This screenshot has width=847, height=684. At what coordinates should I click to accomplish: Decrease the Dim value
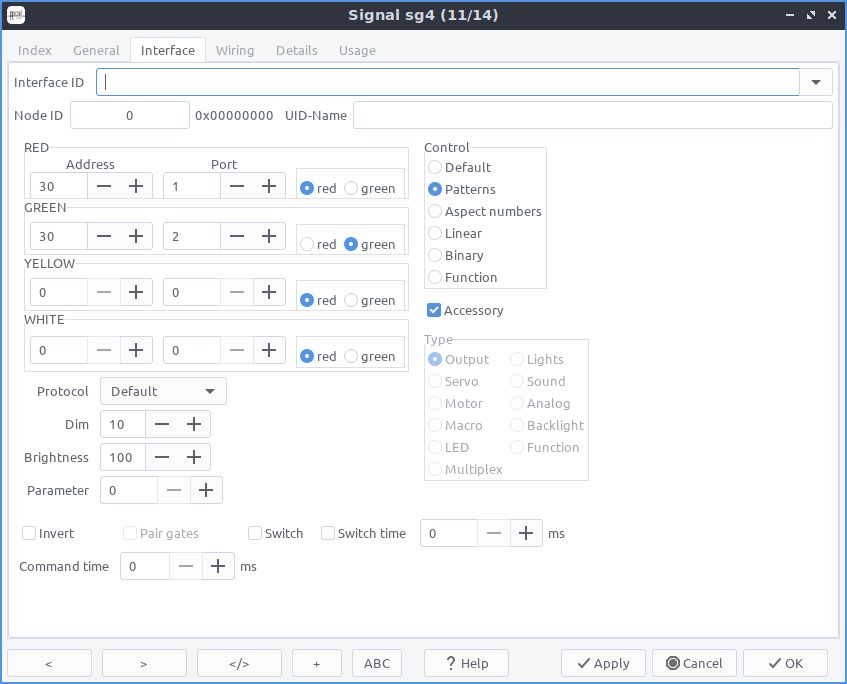coord(162,424)
